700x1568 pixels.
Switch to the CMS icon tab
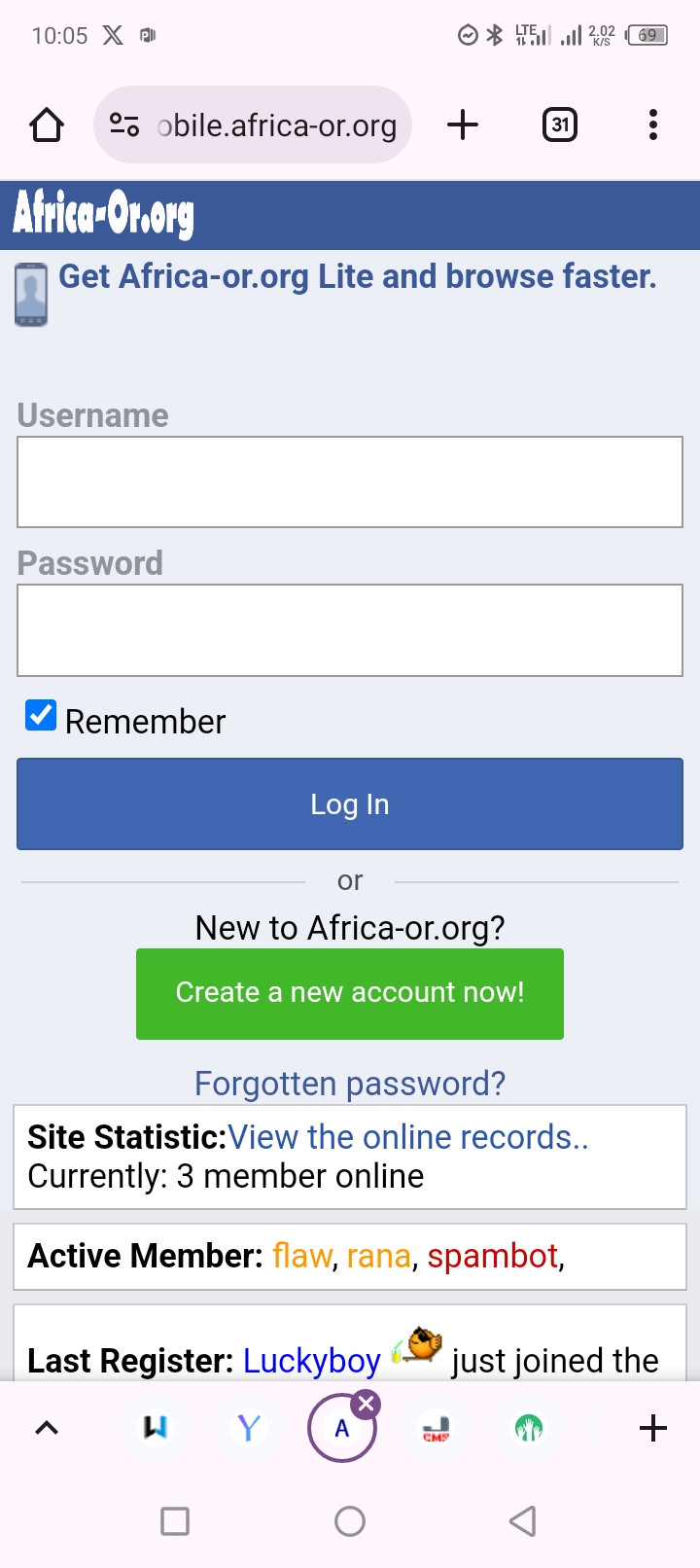tap(436, 1428)
